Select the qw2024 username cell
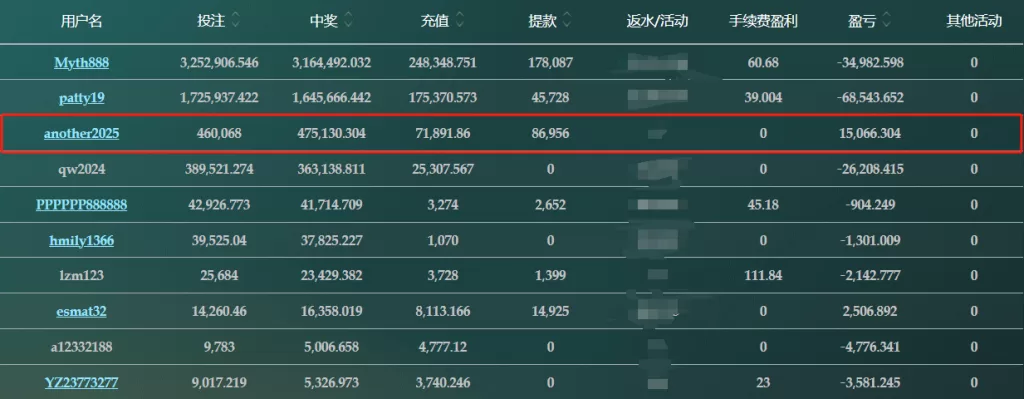The width and height of the screenshot is (1024, 399). [82, 169]
